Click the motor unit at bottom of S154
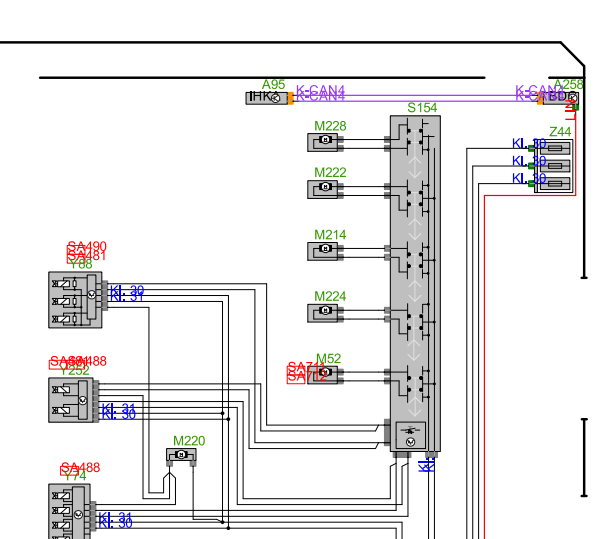596x539 pixels. point(411,435)
